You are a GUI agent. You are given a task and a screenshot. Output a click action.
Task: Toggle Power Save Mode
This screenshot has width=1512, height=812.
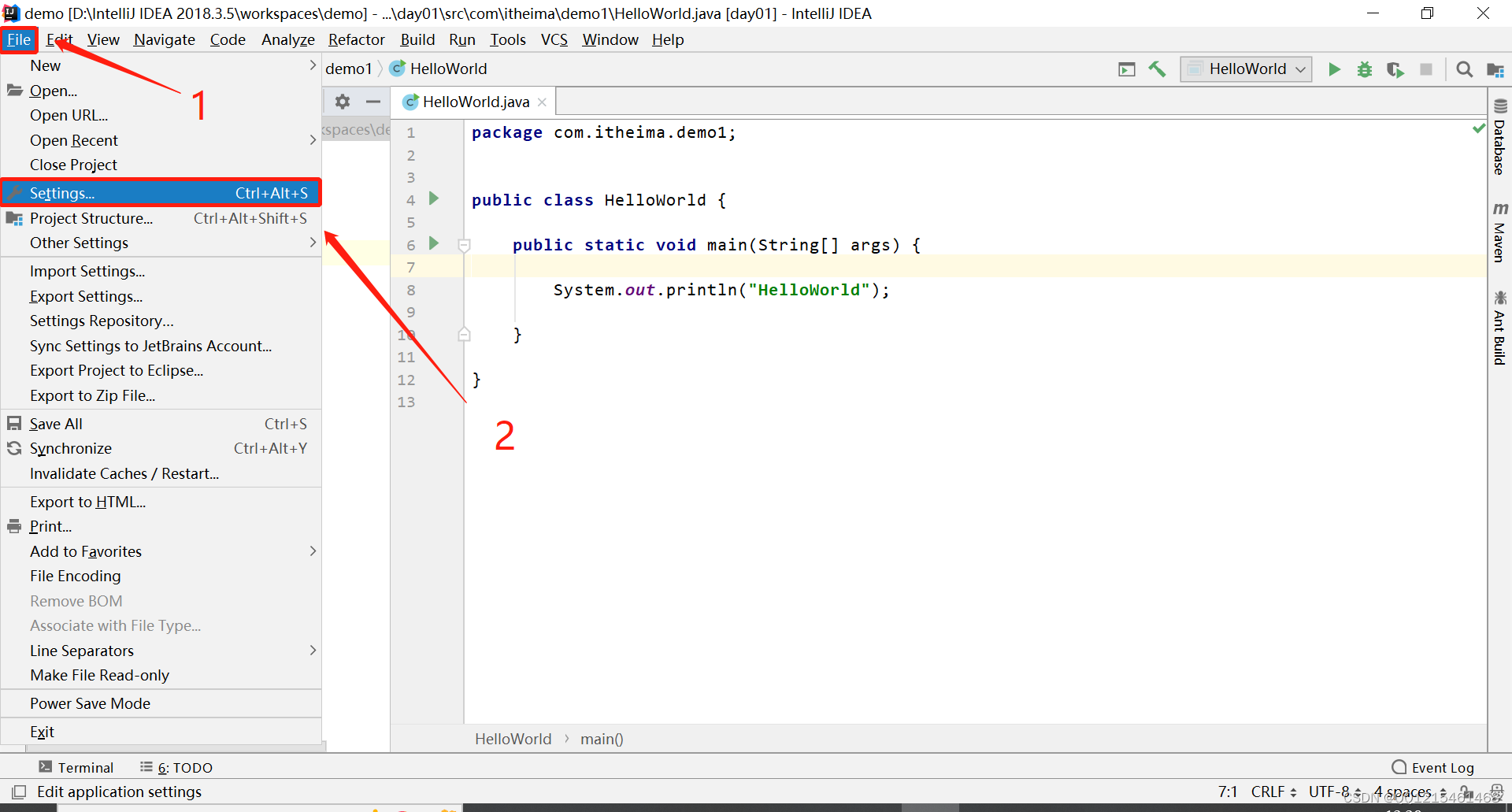click(161, 703)
